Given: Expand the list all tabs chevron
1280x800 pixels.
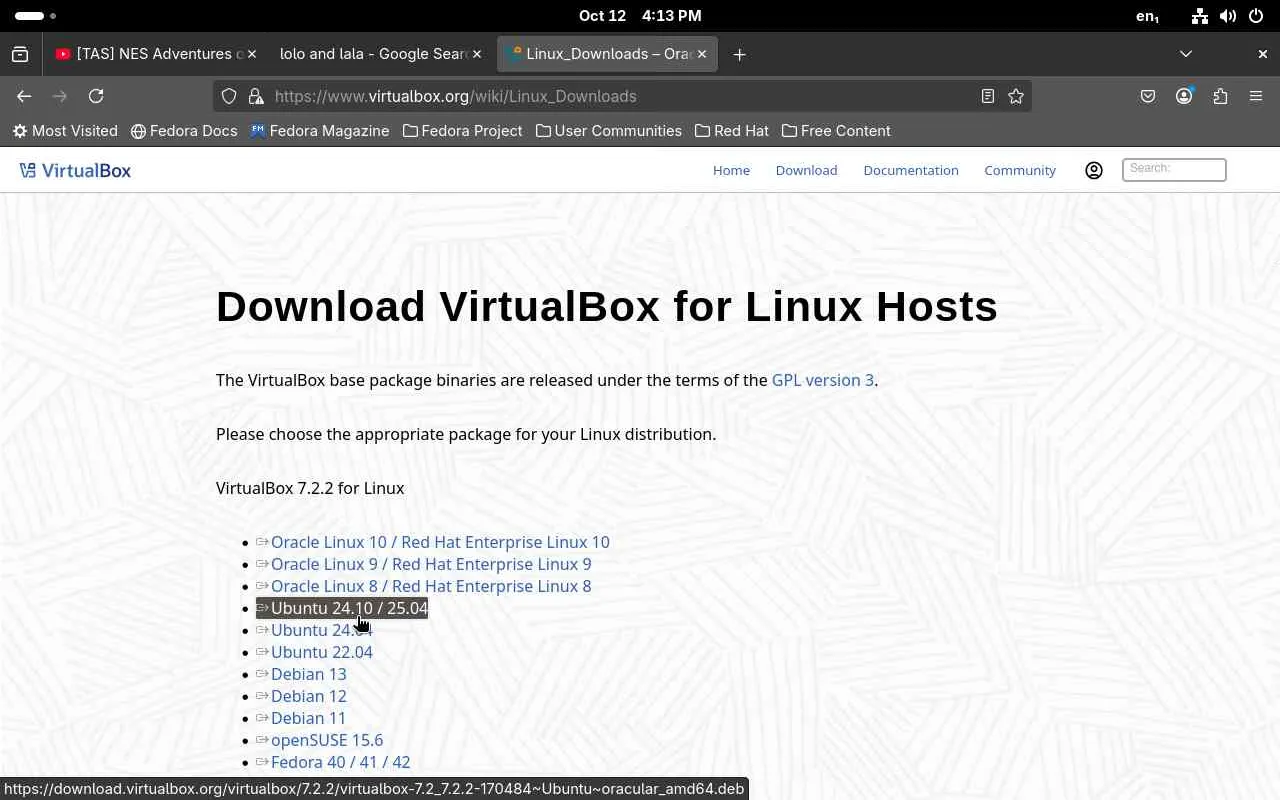Looking at the screenshot, I should [x=1186, y=54].
